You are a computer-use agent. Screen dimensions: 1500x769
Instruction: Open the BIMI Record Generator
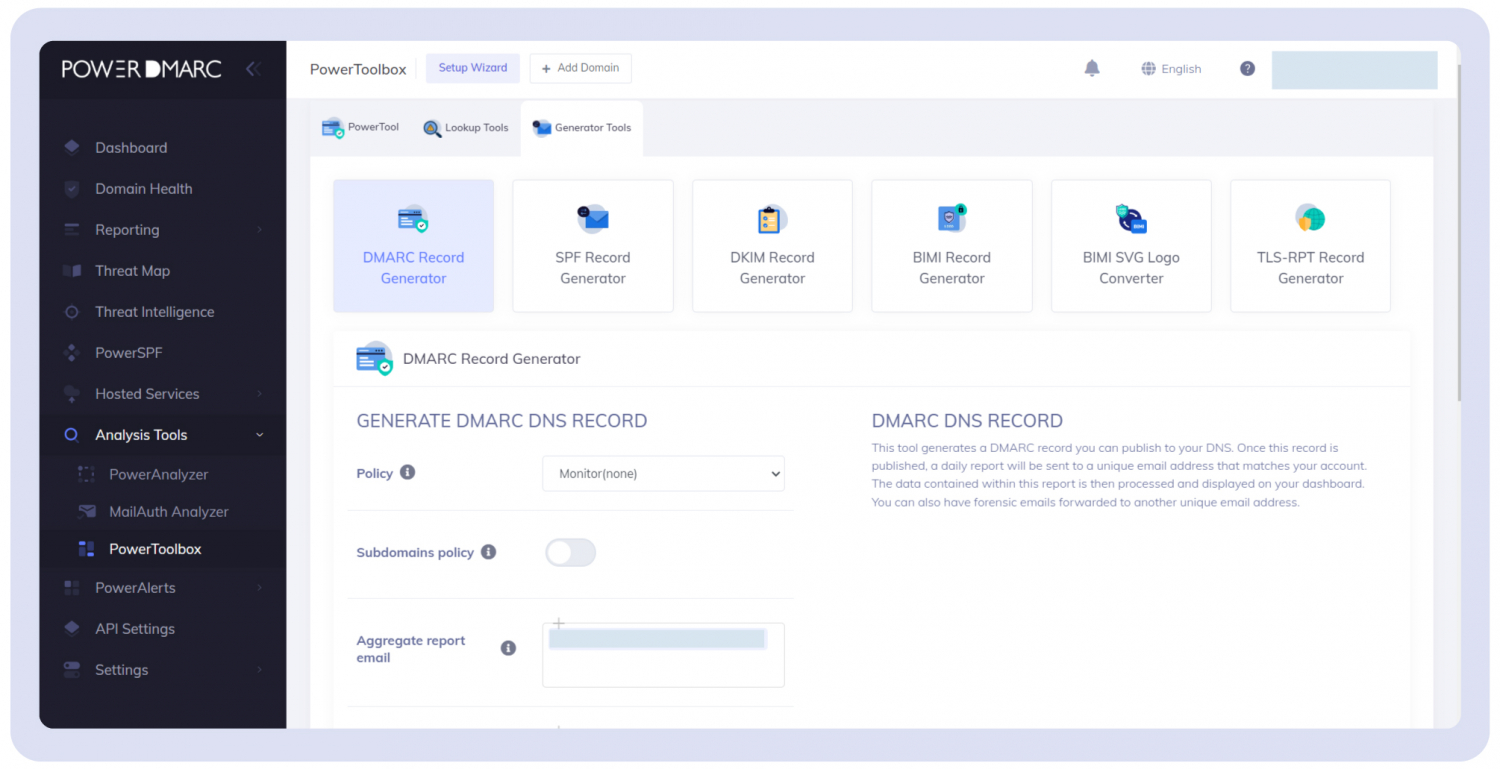951,246
